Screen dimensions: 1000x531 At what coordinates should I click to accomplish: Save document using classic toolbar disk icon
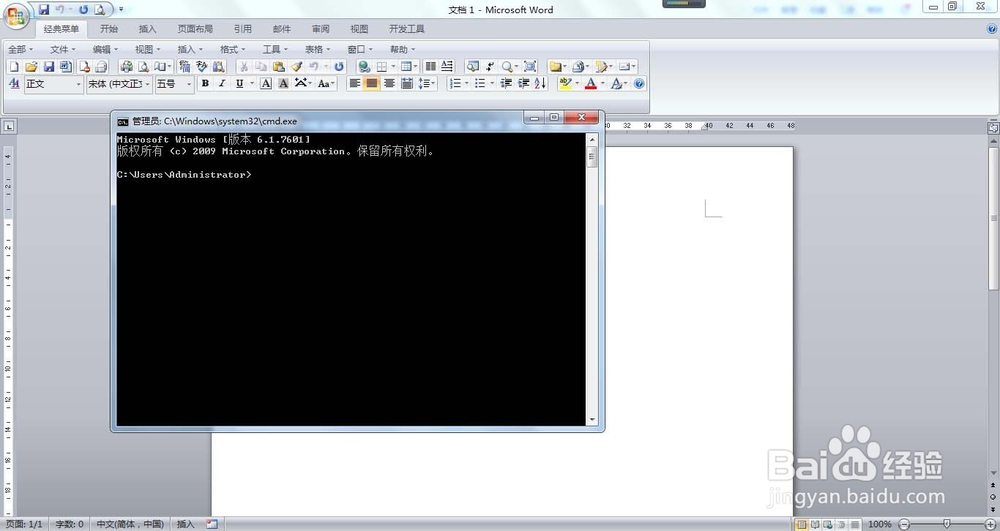coord(48,66)
